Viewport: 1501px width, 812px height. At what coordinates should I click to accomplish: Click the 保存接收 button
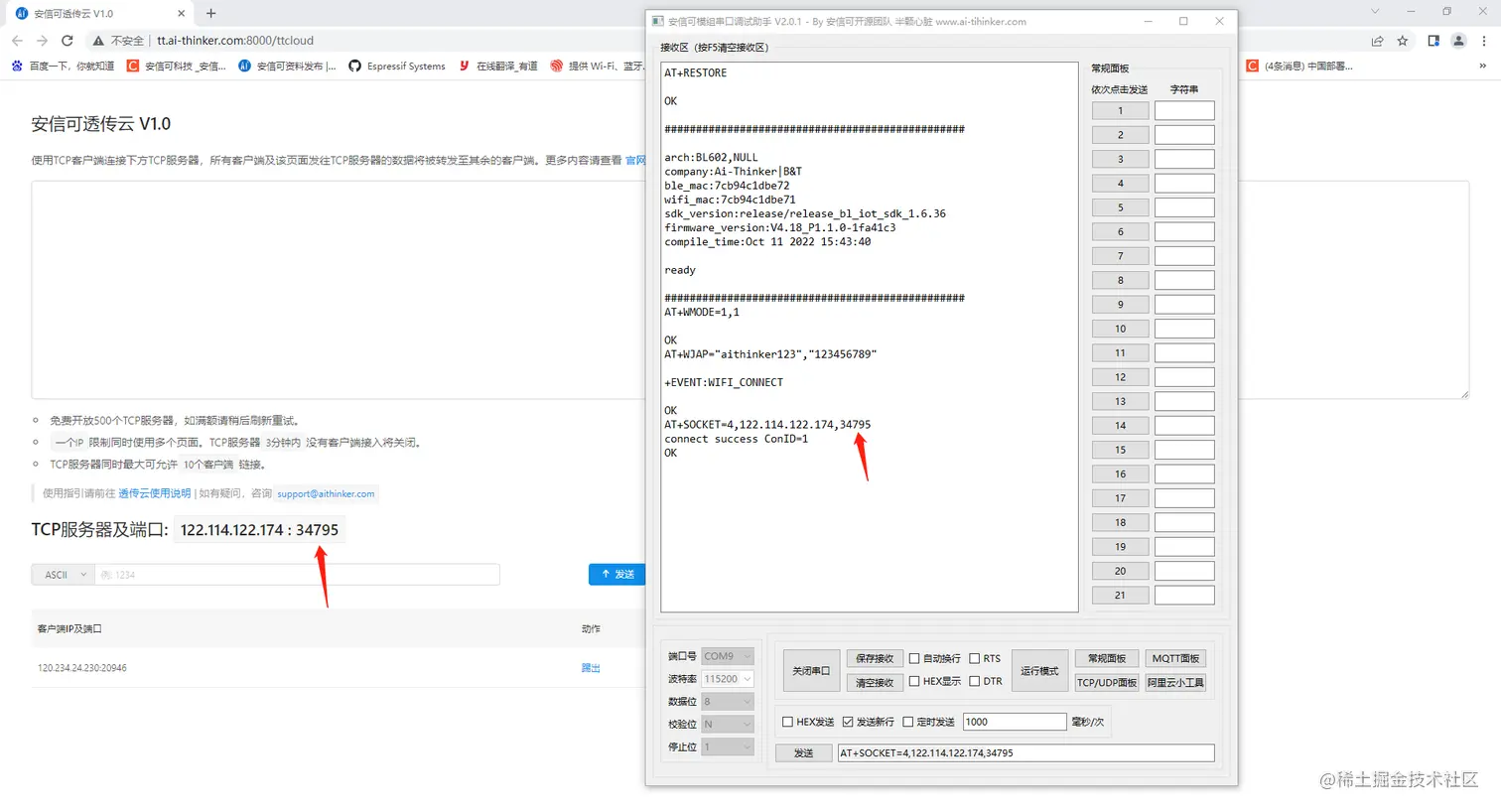pyautogui.click(x=875, y=659)
